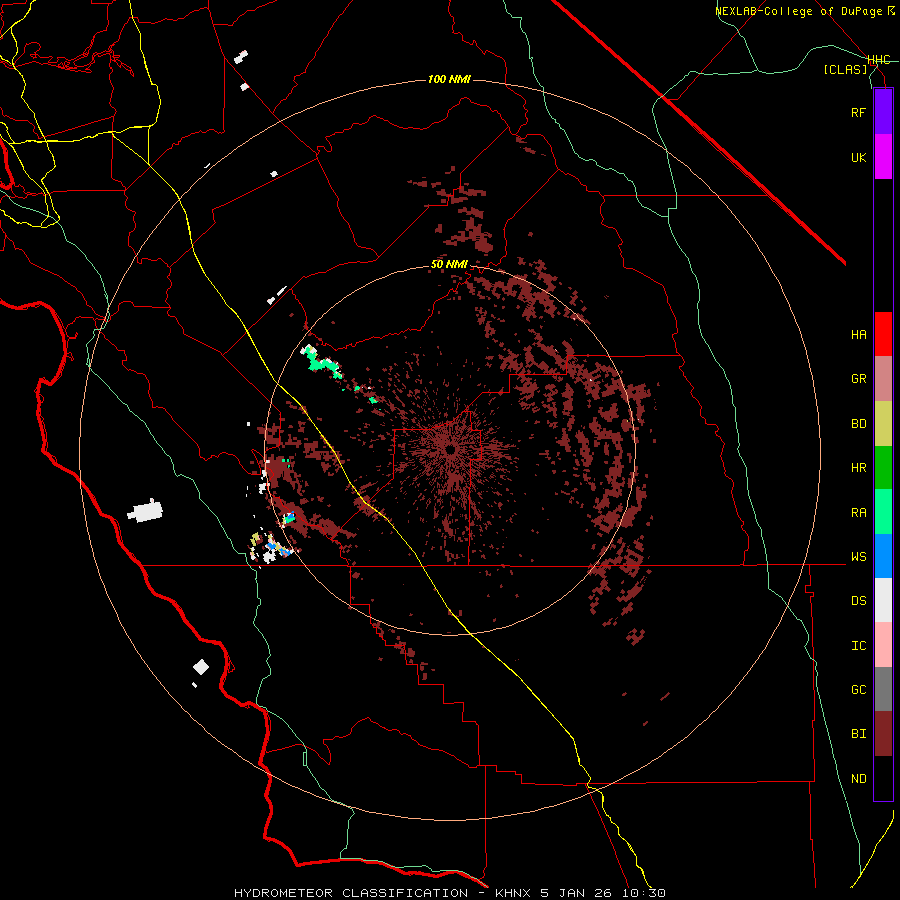
Task: Click the 50 NMI range ring label
Action: coord(449,264)
